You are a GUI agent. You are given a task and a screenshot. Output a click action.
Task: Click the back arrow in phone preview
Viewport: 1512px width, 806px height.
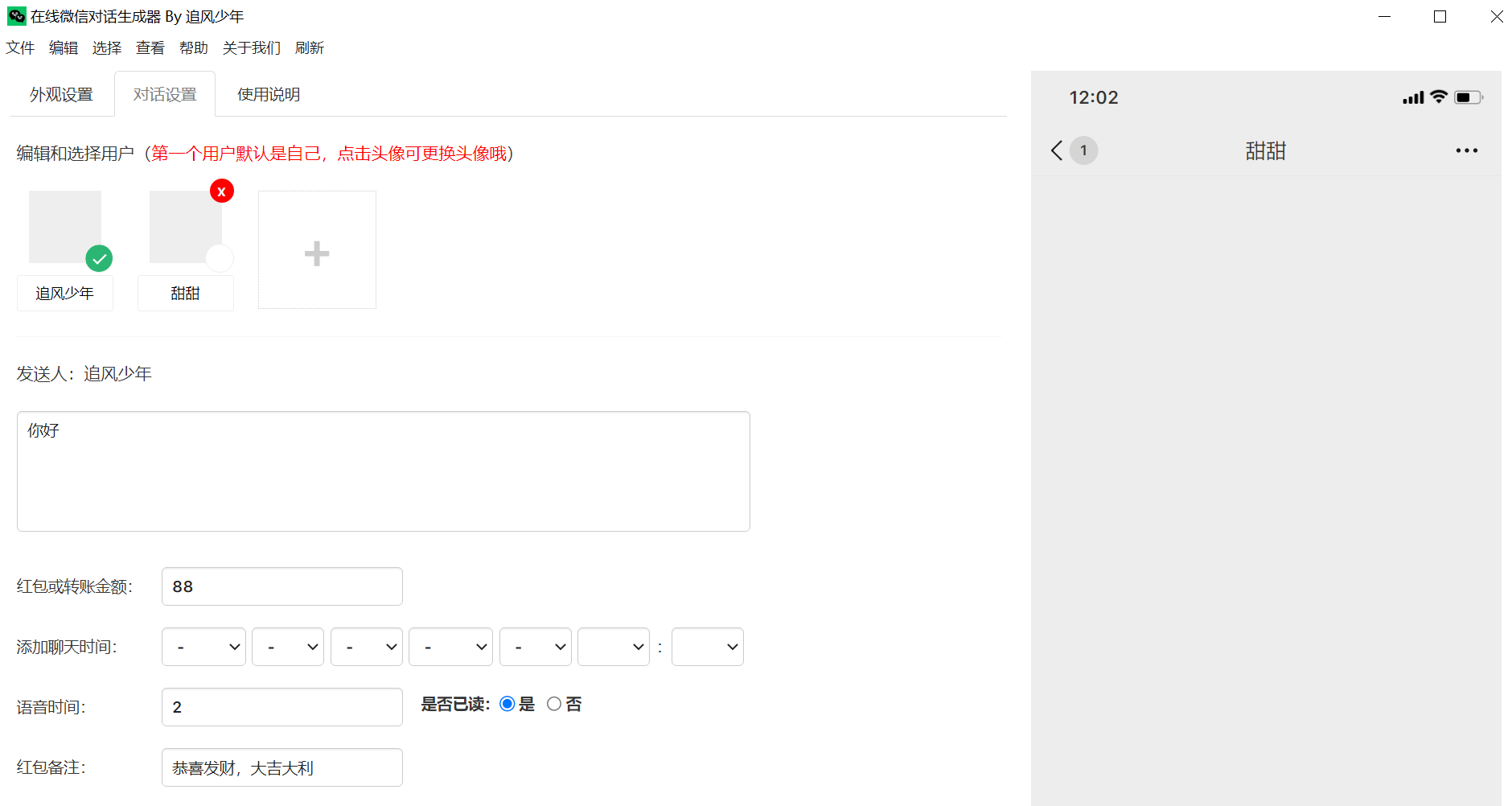click(x=1056, y=150)
